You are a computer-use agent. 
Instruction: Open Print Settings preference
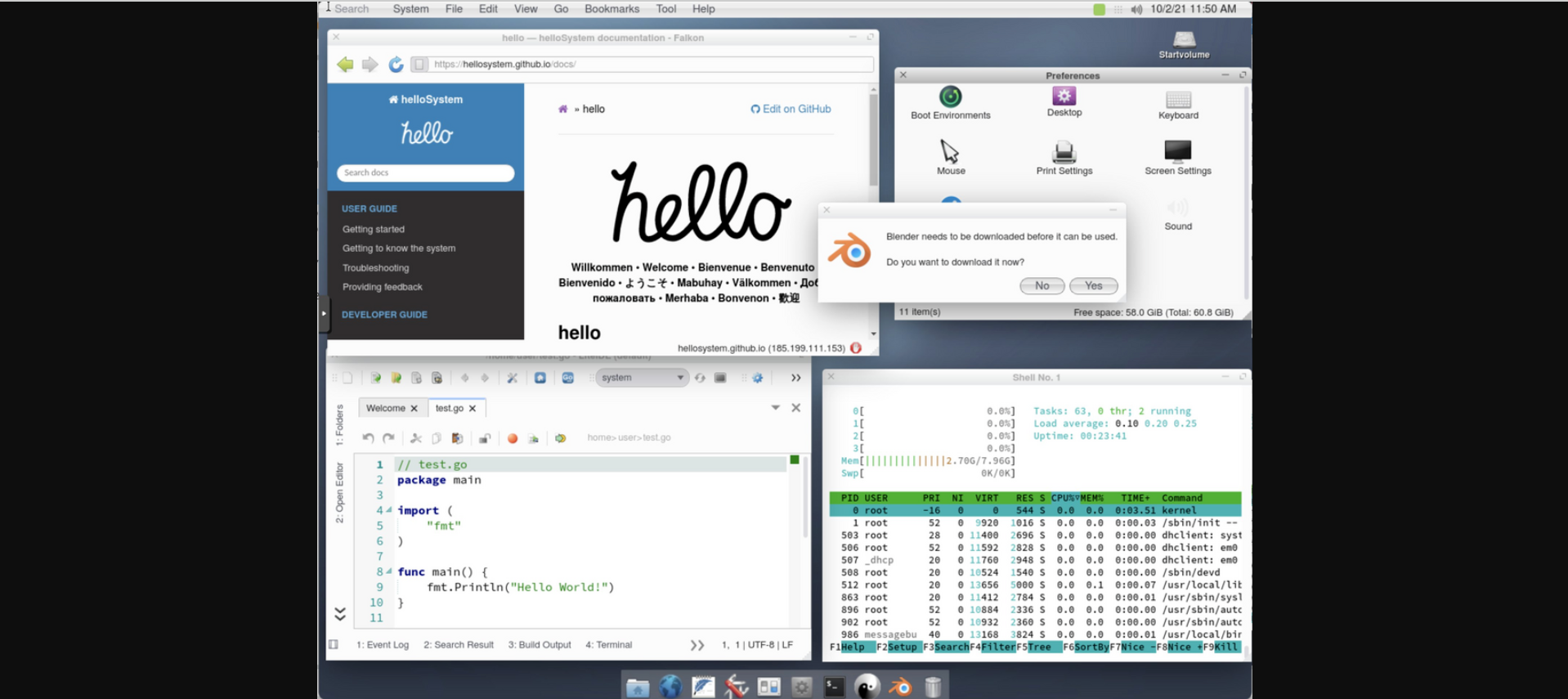tap(1064, 159)
